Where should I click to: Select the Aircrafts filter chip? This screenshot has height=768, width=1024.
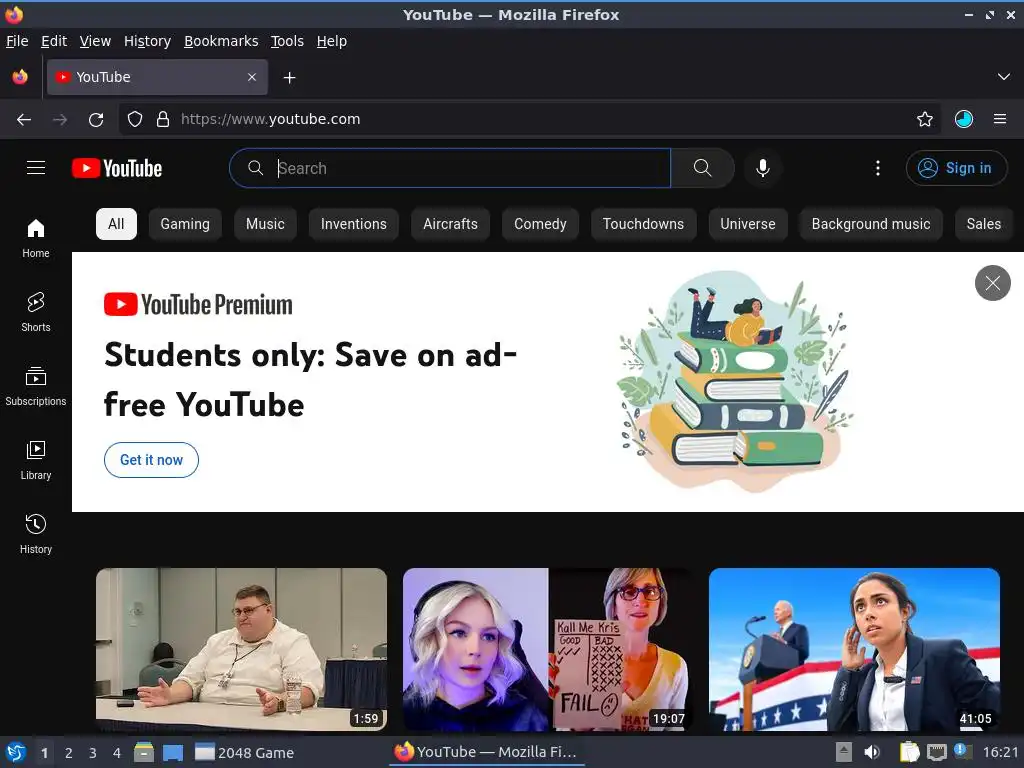[x=450, y=224]
